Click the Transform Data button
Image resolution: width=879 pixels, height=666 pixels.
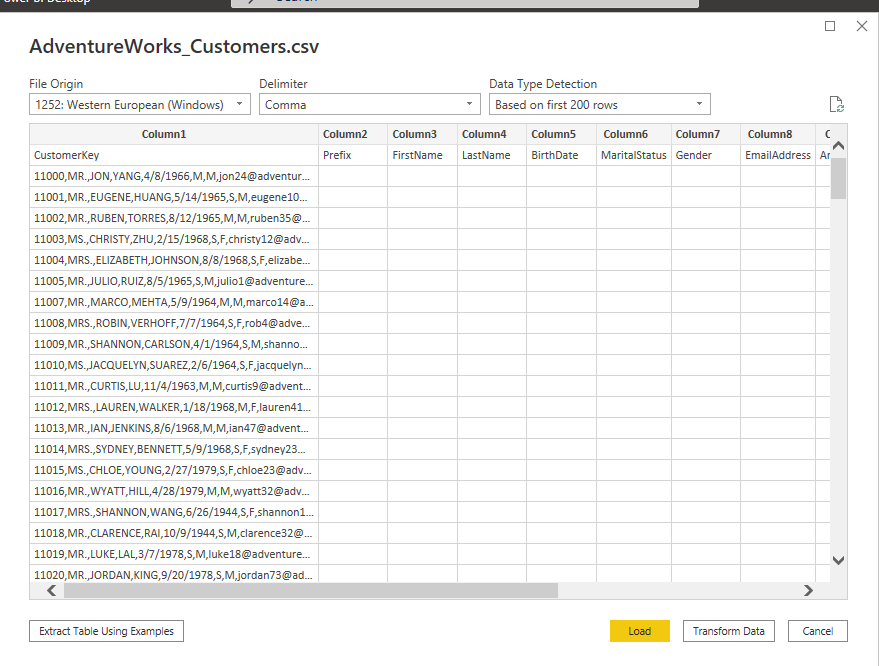click(x=728, y=631)
